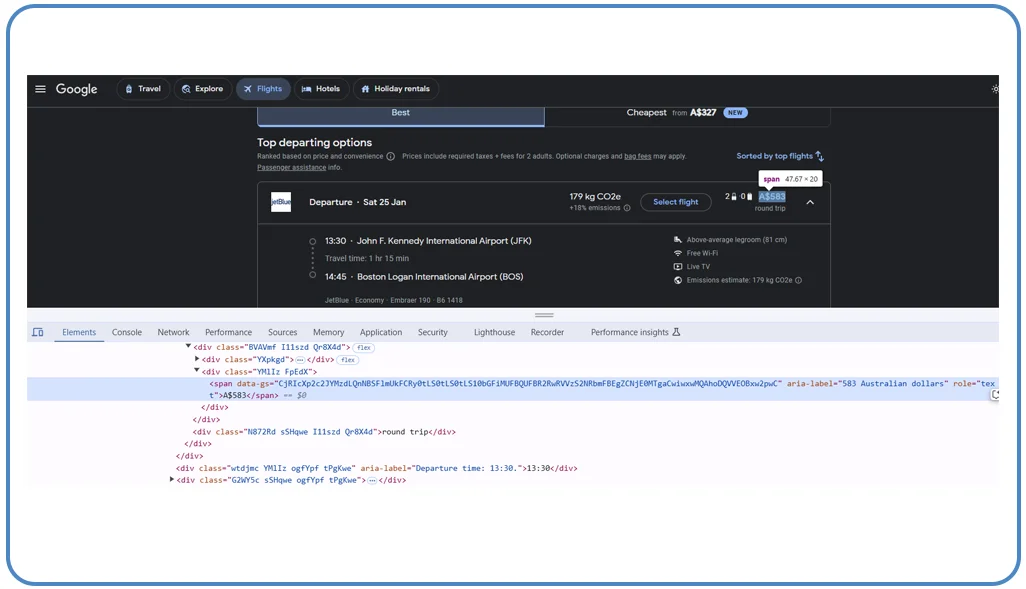Open the Network panel tab

coord(173,331)
